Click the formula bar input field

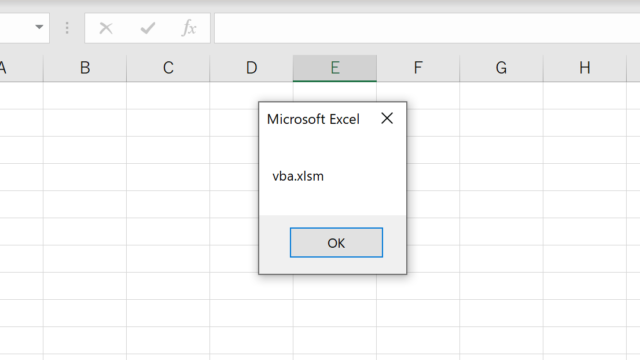coord(427,28)
